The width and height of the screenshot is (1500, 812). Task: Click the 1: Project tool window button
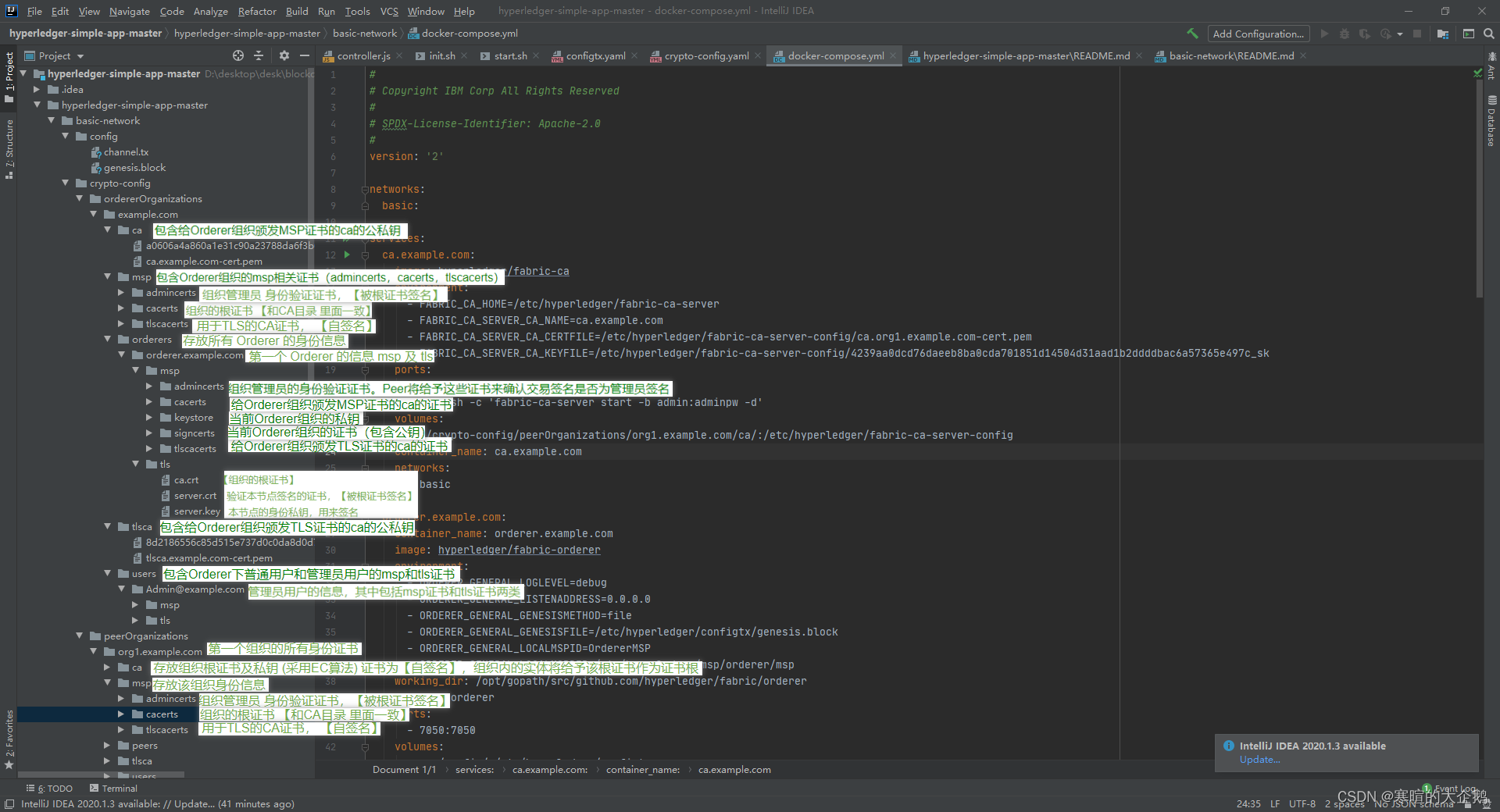[x=9, y=77]
